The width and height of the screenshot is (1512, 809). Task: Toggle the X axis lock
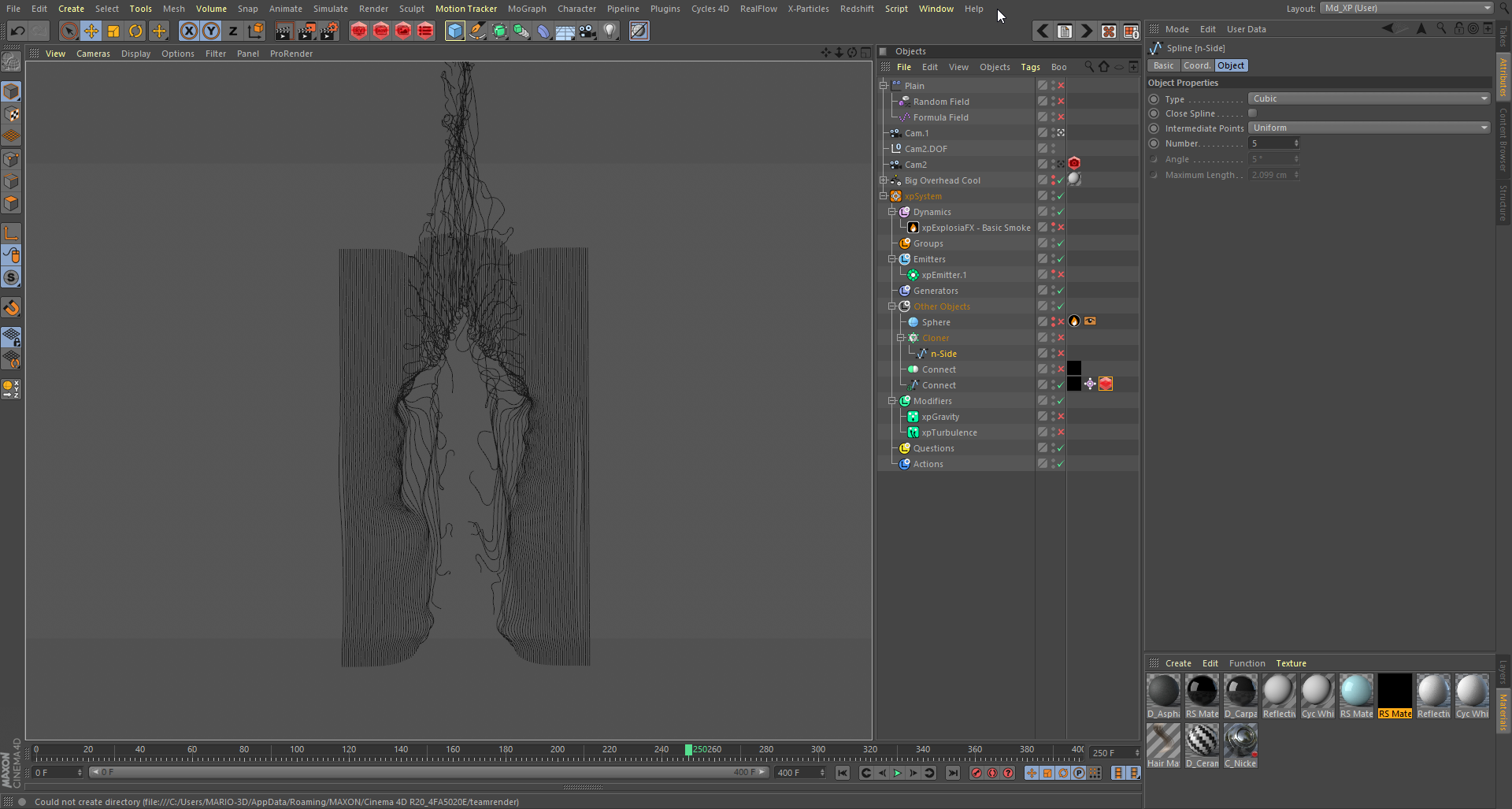pos(189,31)
